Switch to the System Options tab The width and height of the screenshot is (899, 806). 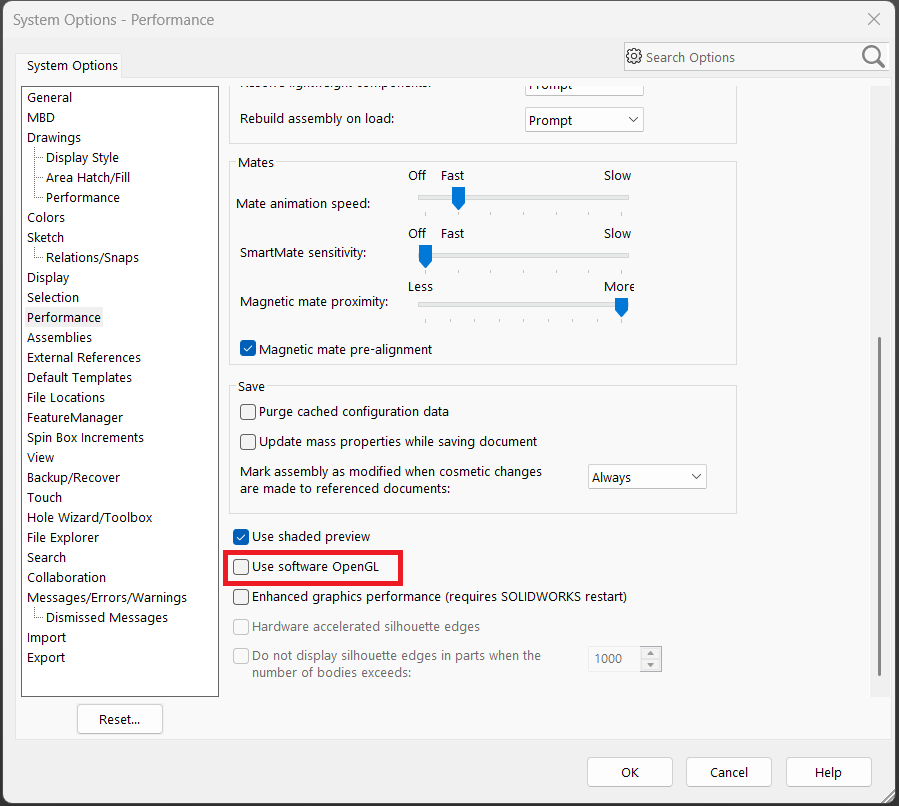tap(72, 66)
